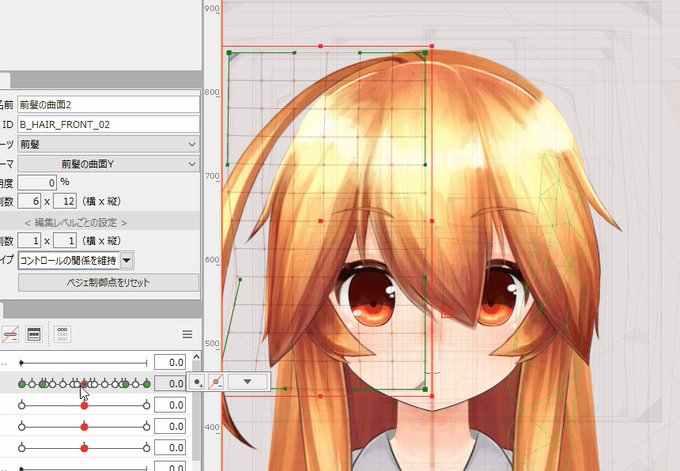Open the 前髪 parts dropdown
This screenshot has width=680, height=471.
click(108, 144)
